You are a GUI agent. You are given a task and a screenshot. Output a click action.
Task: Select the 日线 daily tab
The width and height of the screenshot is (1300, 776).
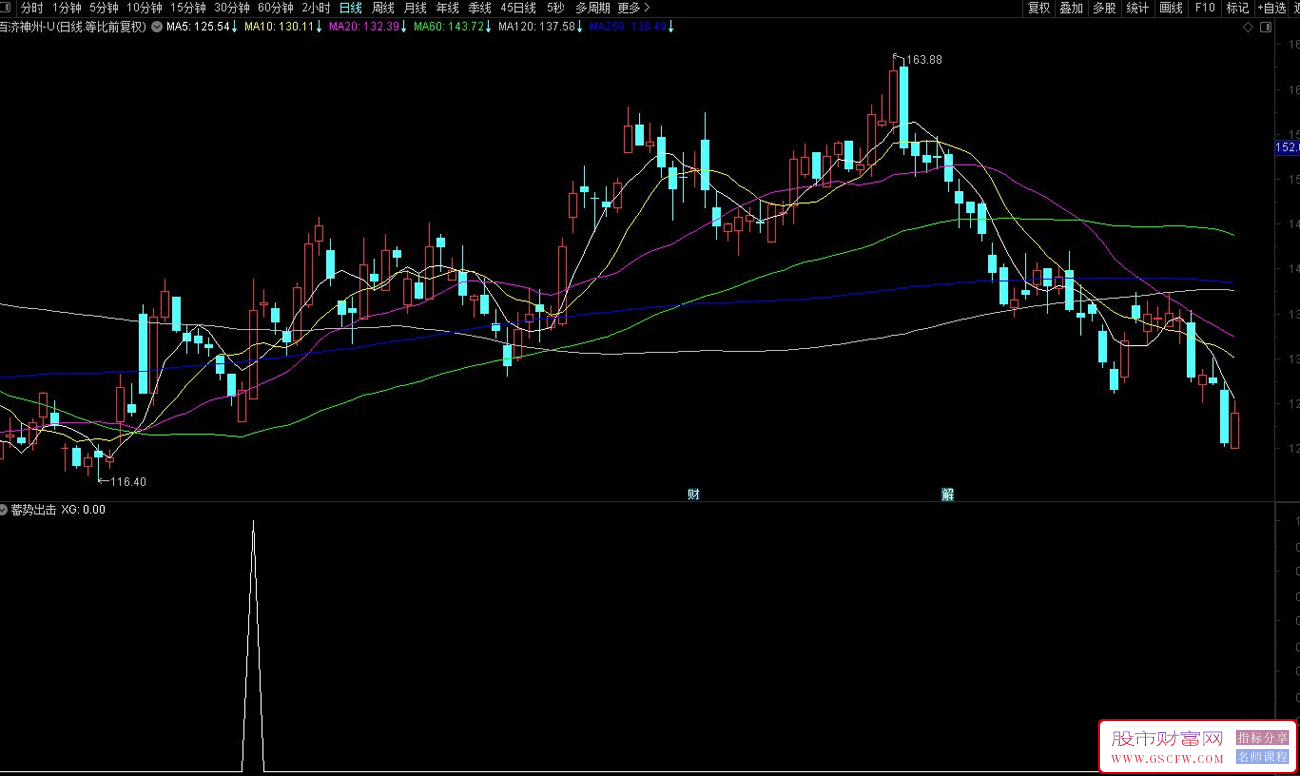[351, 8]
